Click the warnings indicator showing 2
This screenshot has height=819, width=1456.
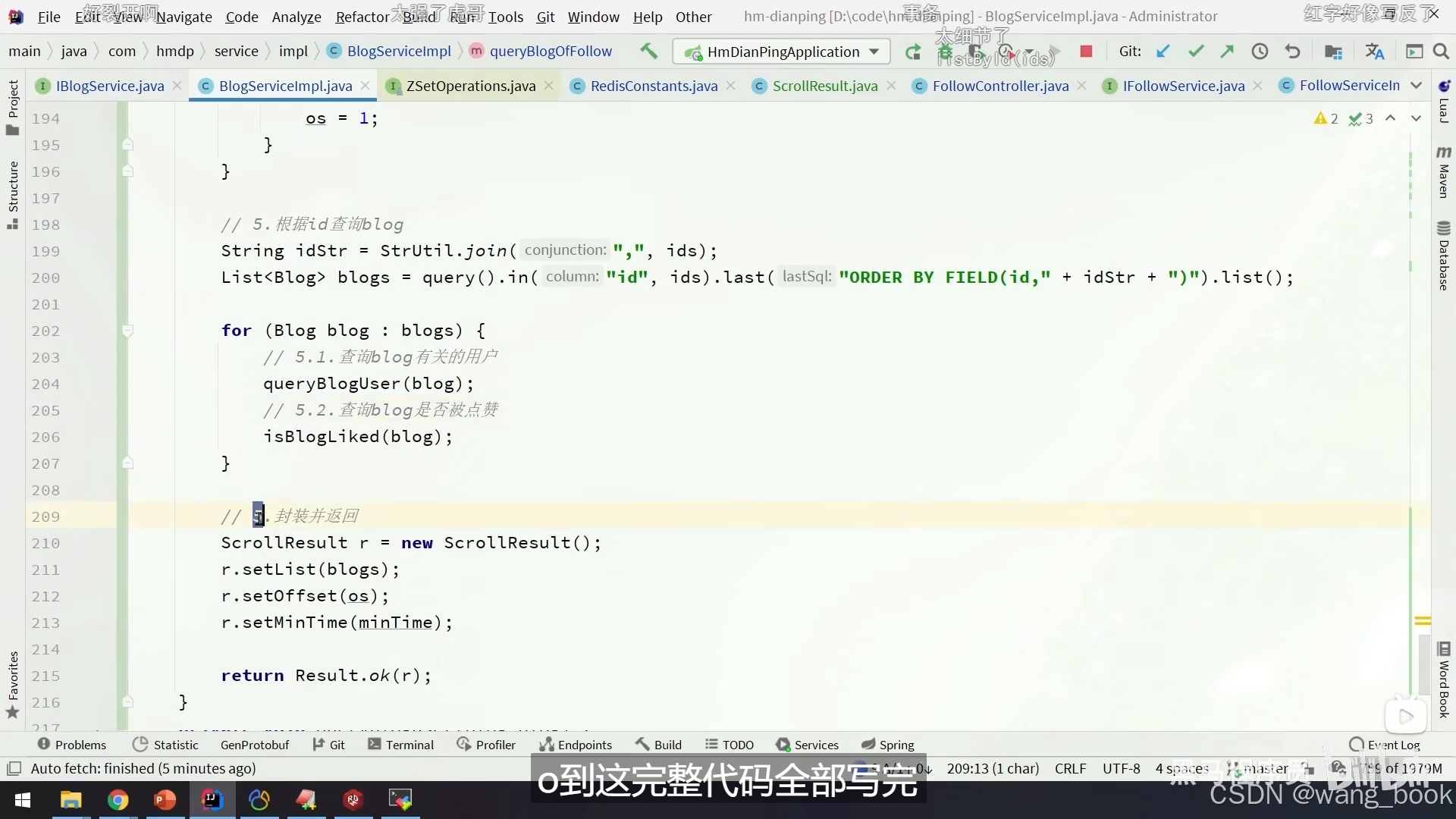coord(1326,118)
